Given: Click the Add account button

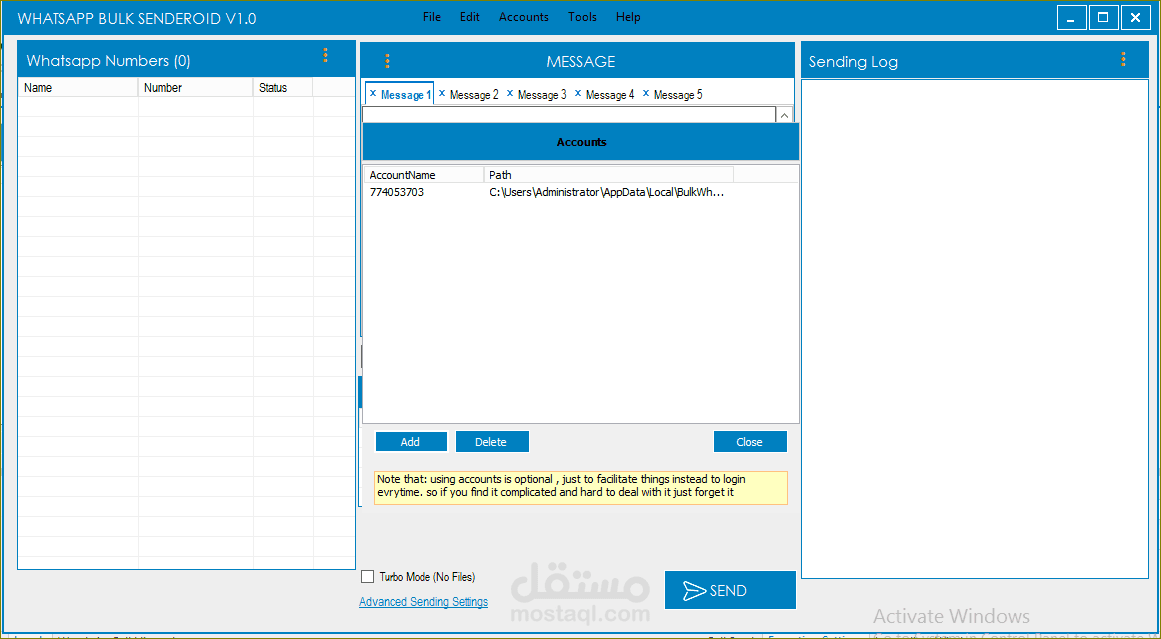Looking at the screenshot, I should (411, 441).
